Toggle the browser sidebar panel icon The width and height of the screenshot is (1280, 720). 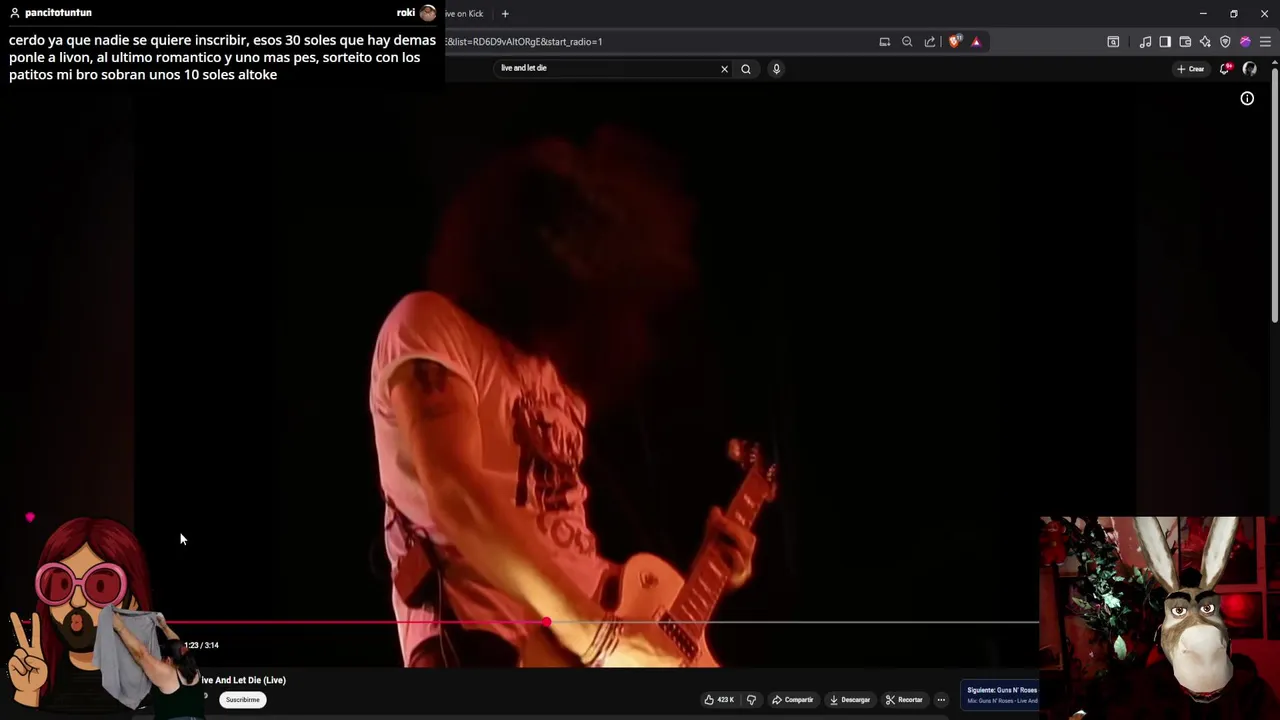point(1165,42)
